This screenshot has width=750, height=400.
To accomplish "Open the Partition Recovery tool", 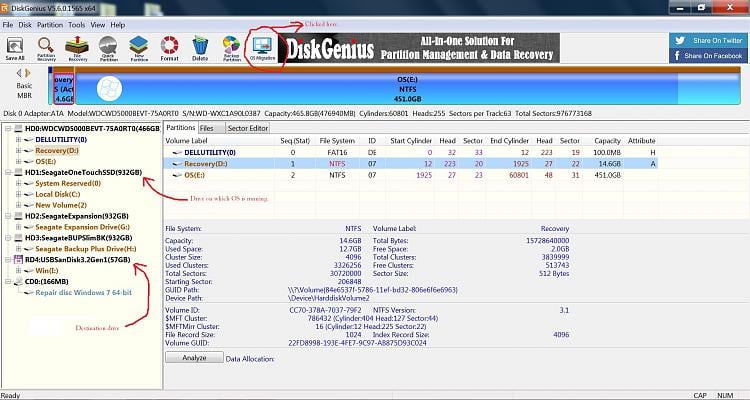I will (46, 49).
